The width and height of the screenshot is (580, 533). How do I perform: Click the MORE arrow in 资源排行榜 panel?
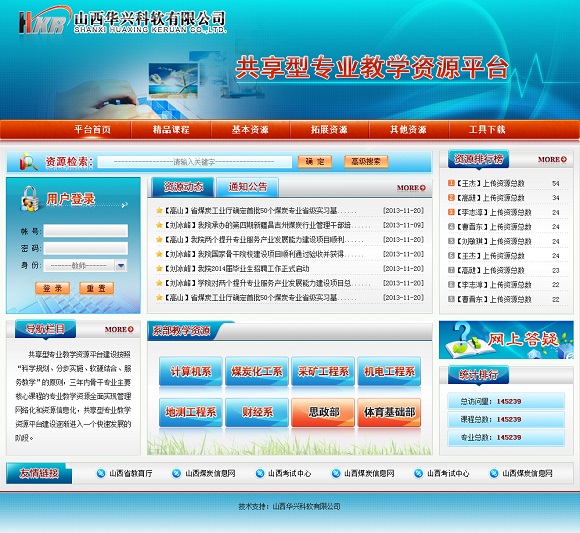point(564,159)
